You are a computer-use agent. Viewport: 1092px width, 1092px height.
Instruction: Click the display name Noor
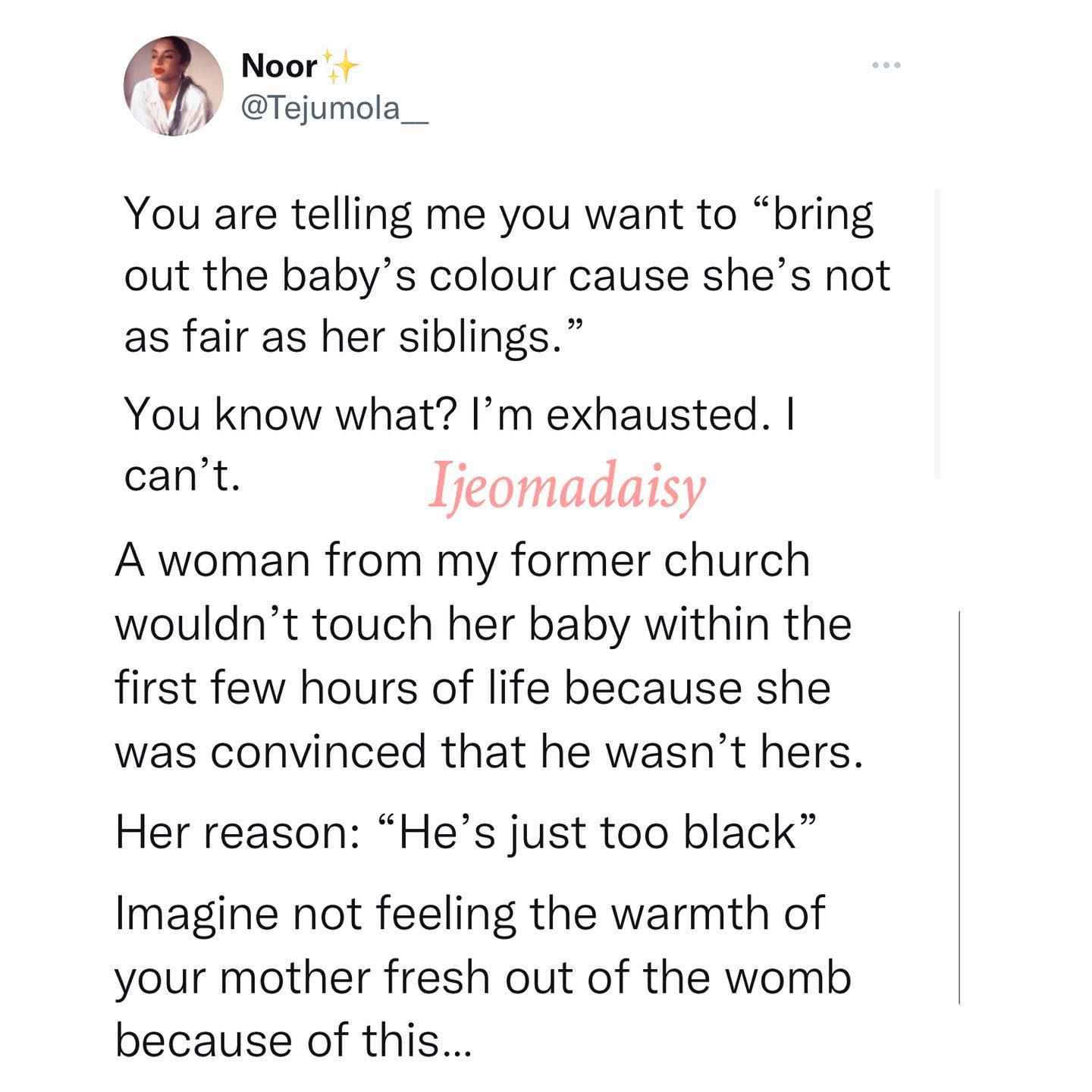click(279, 67)
